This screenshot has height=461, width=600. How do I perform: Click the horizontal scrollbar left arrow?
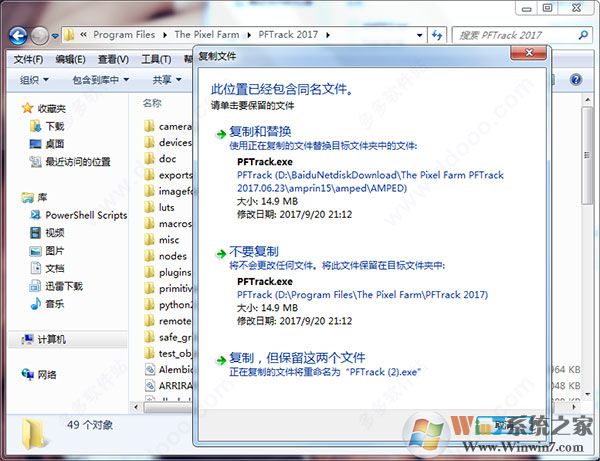click(x=136, y=407)
